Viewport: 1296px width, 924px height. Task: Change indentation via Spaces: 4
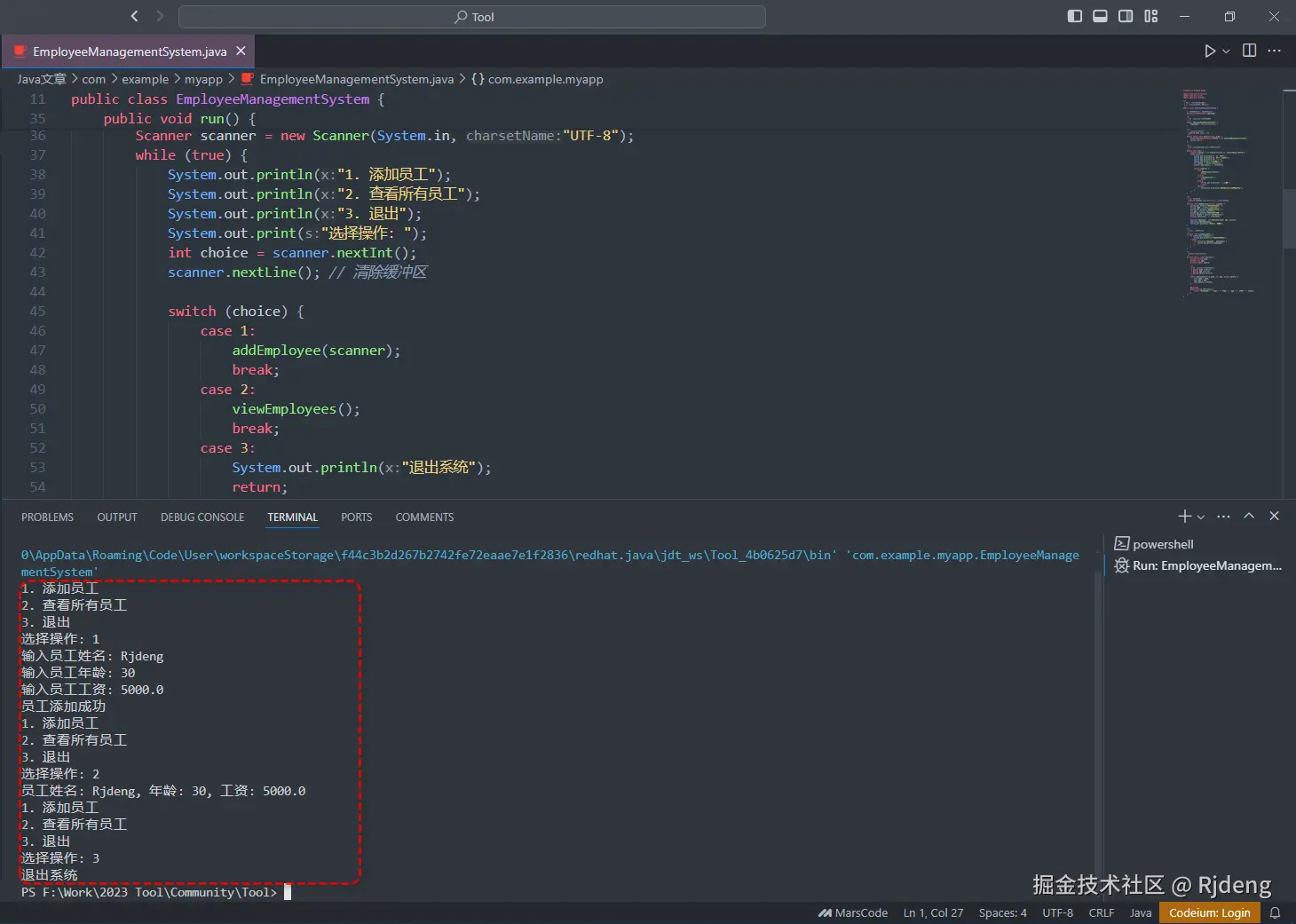(x=1002, y=912)
